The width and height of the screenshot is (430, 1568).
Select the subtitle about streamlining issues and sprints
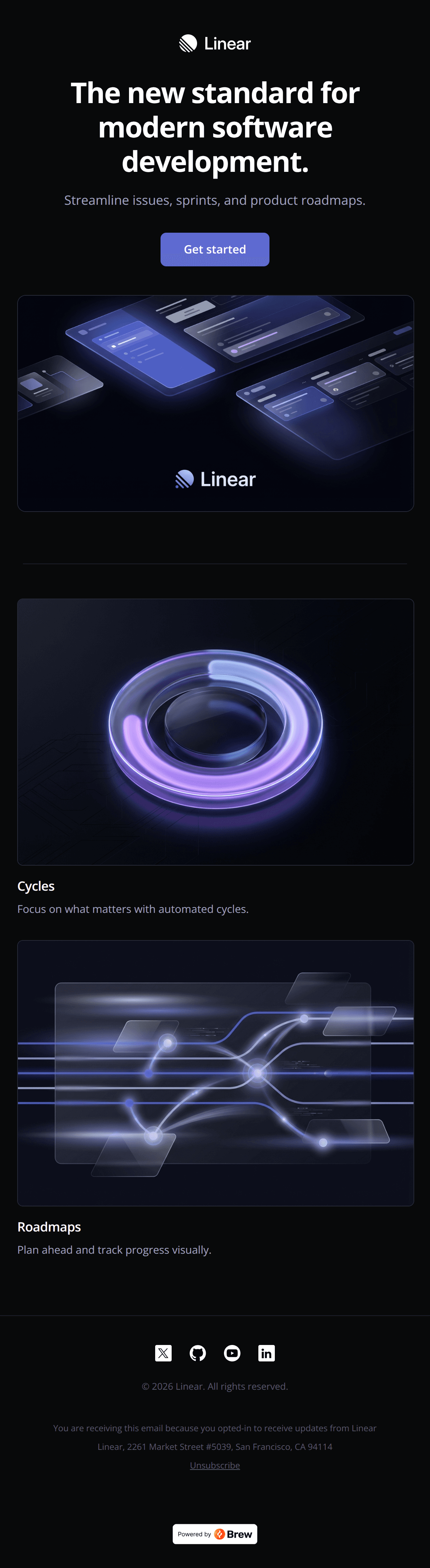pos(214,200)
